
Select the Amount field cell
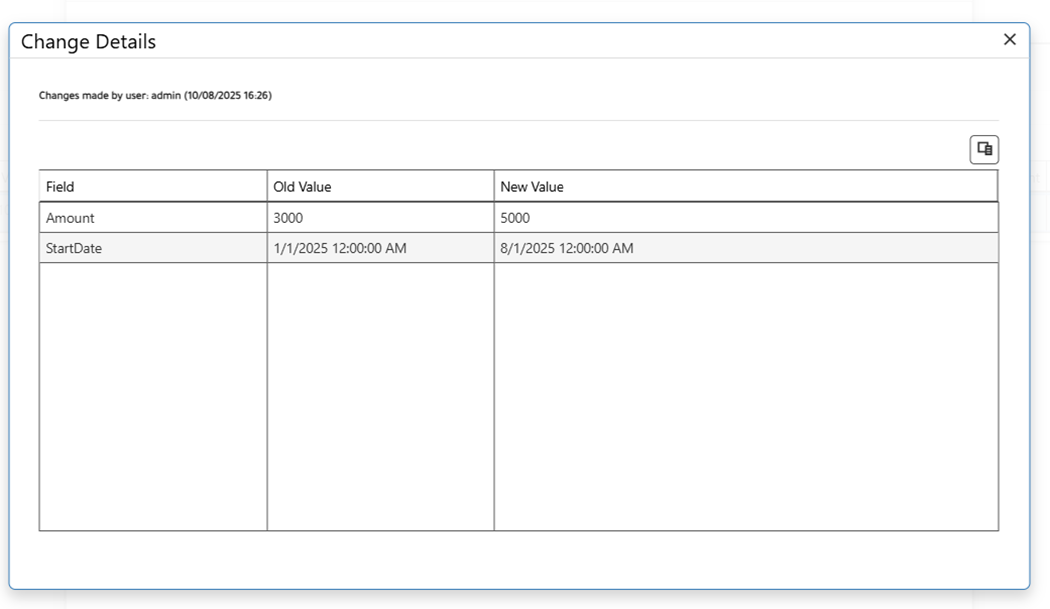click(x=70, y=218)
